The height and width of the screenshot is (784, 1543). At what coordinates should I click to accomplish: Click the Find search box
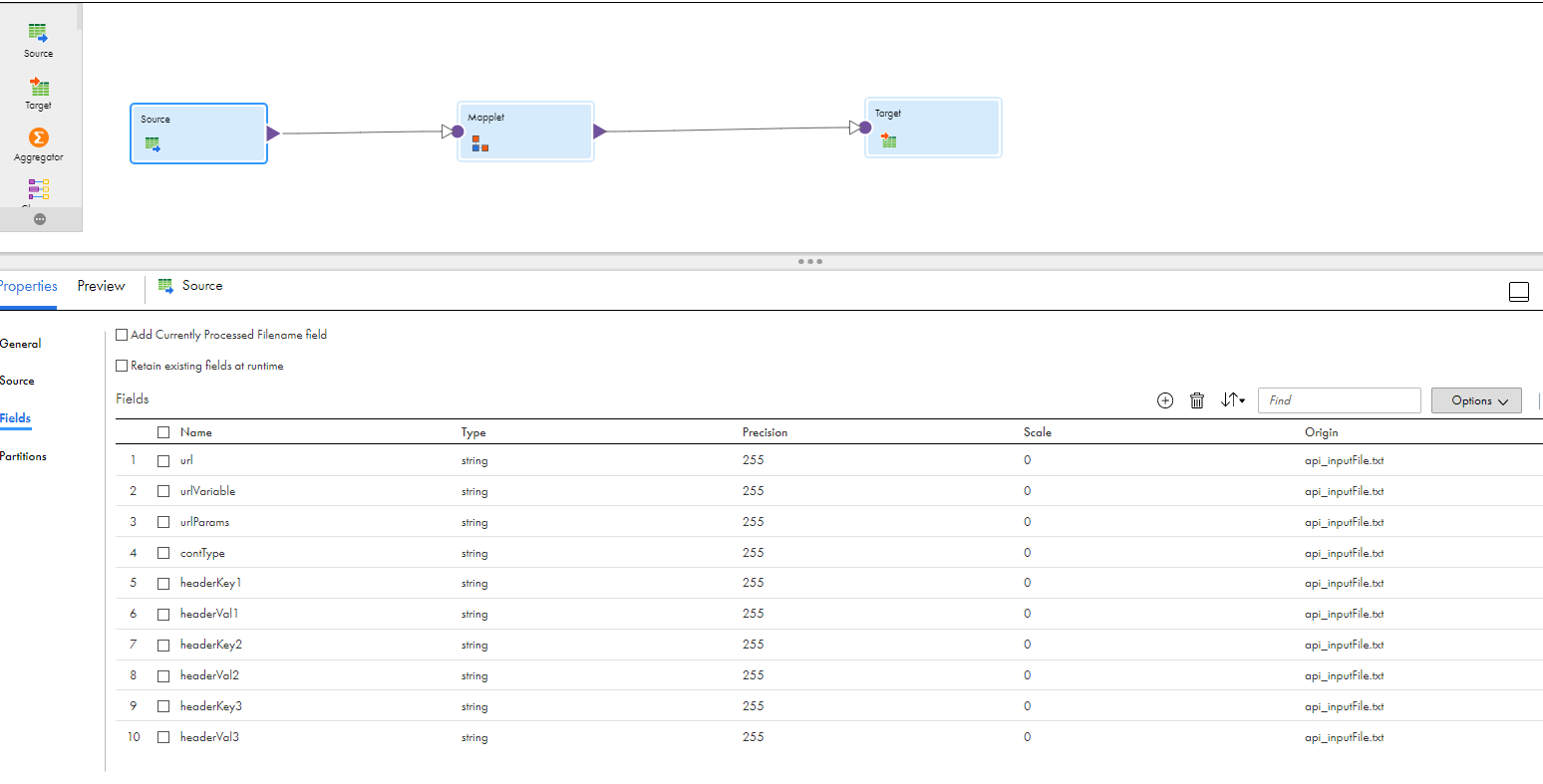[x=1339, y=400]
